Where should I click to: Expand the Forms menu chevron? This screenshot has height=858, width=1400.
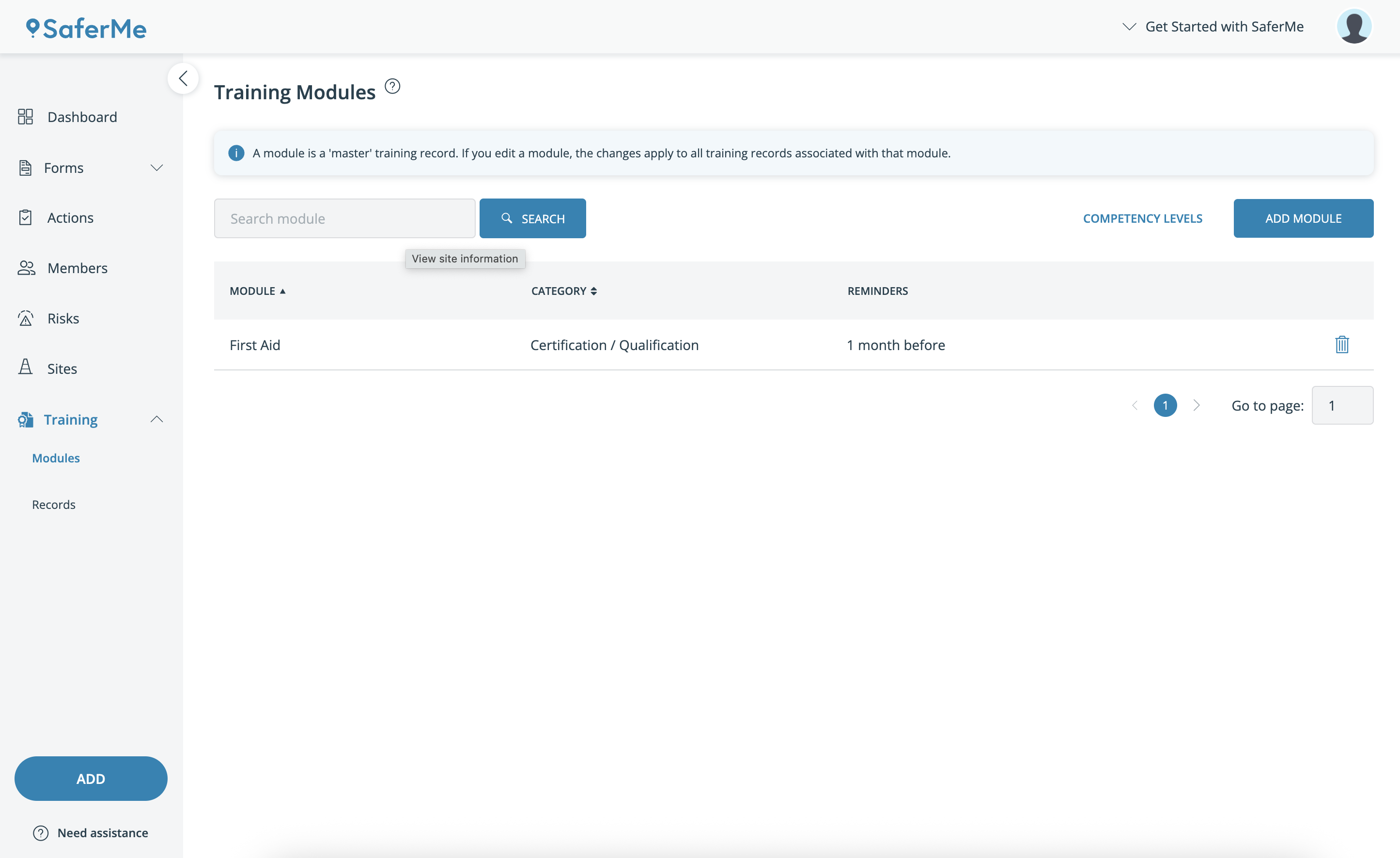coord(157,168)
